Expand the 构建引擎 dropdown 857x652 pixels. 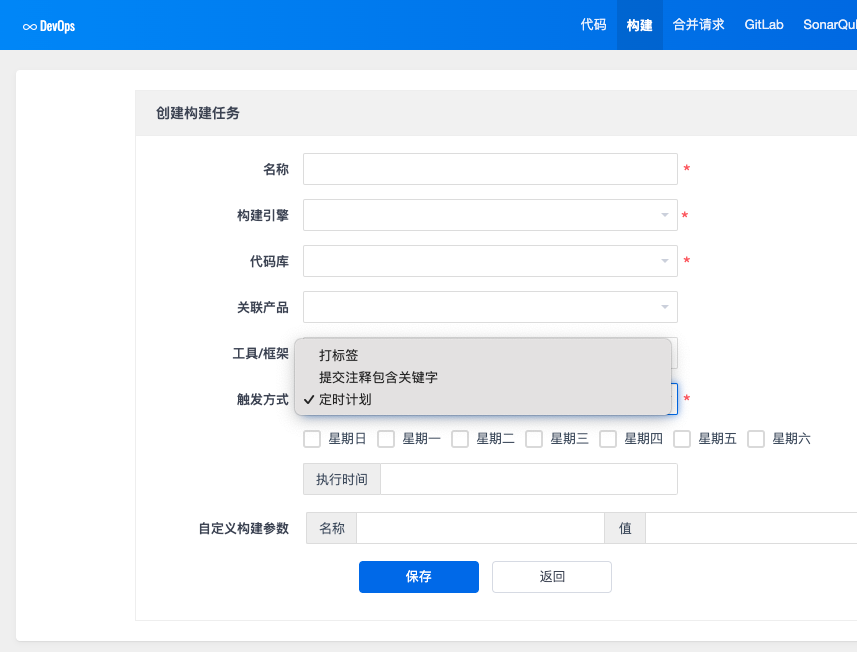coord(664,215)
